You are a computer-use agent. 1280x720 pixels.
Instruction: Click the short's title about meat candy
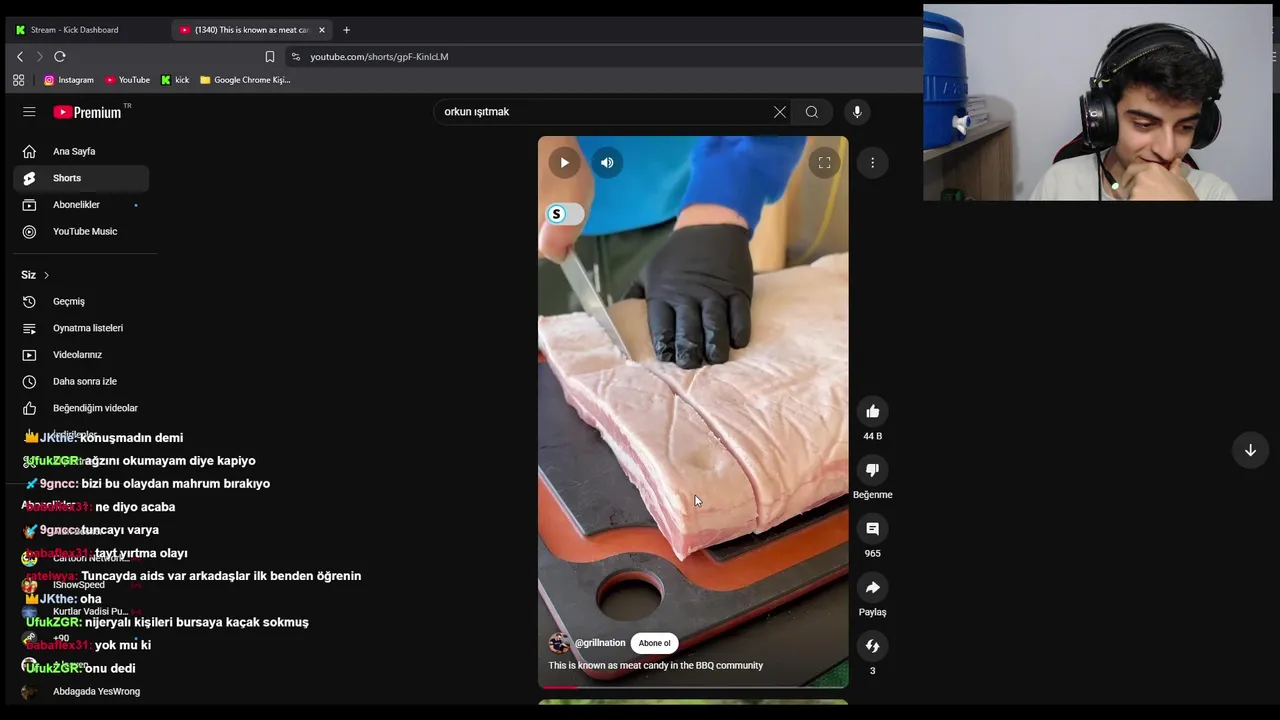655,665
